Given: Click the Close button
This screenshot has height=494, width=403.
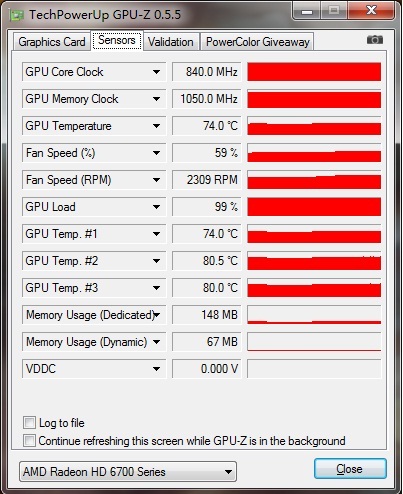Looking at the screenshot, I should (350, 468).
